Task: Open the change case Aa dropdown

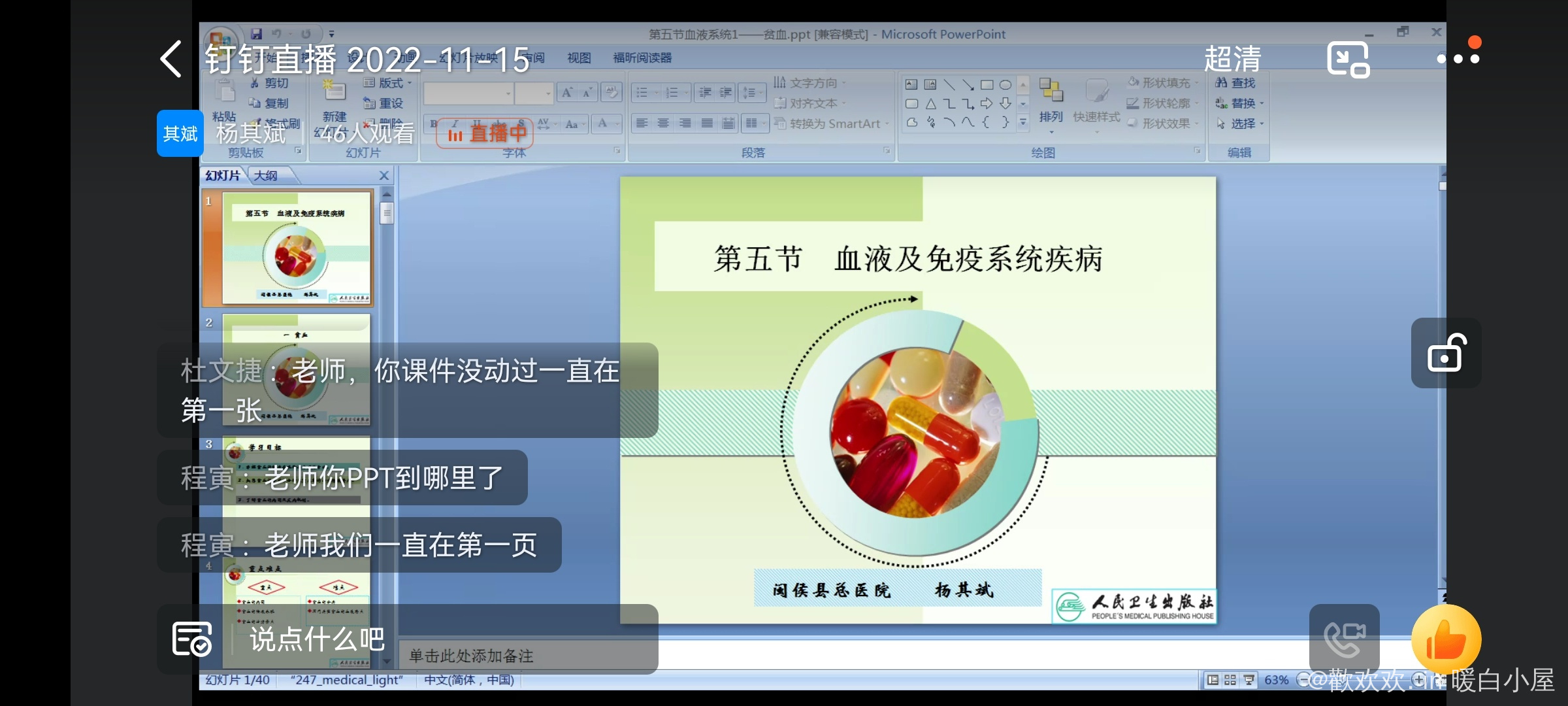Action: [x=576, y=124]
